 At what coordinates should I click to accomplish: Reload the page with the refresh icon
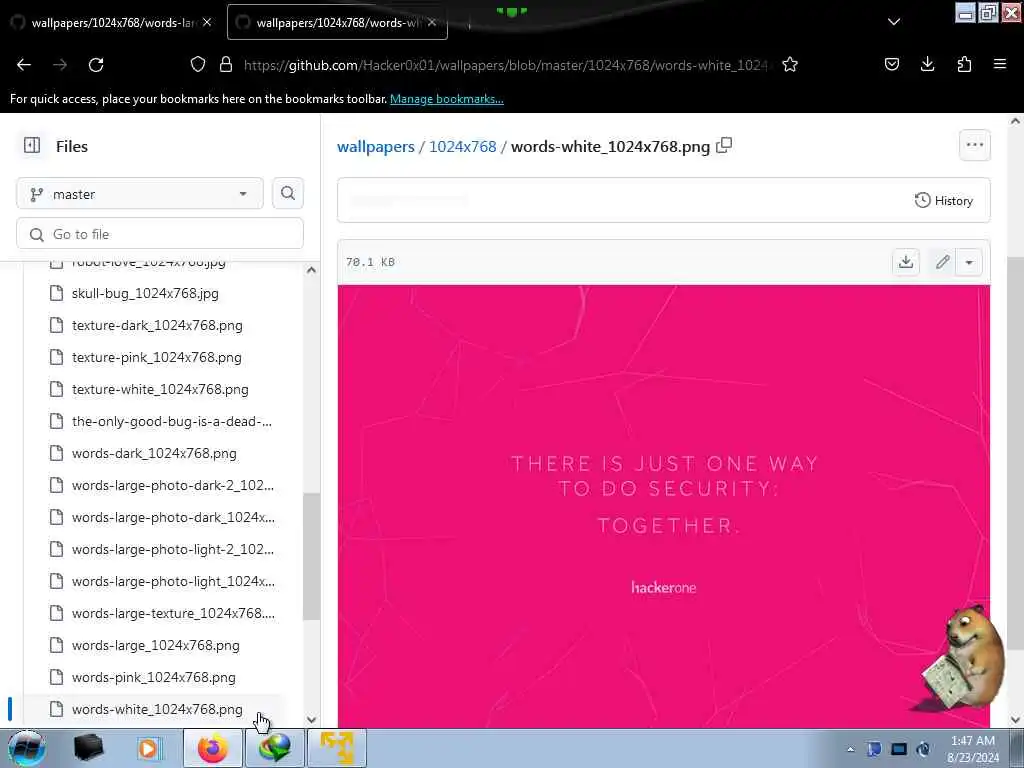point(96,65)
